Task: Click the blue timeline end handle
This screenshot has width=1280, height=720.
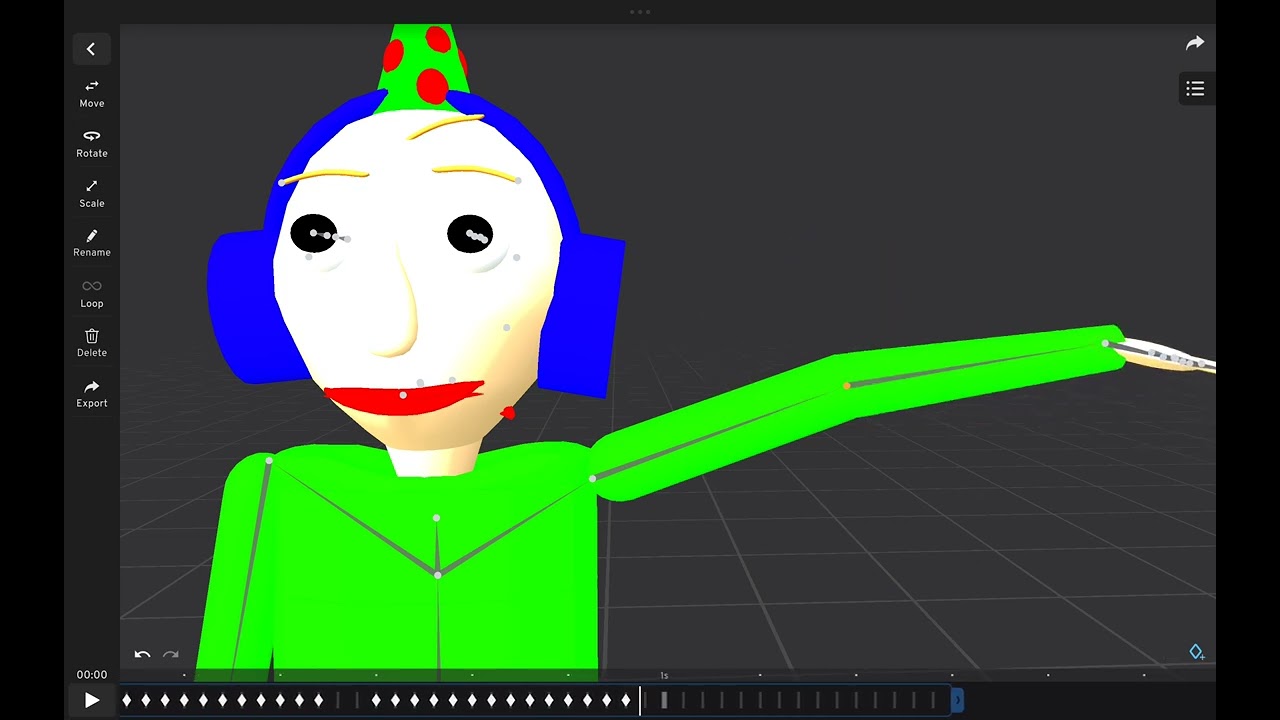Action: pos(957,700)
